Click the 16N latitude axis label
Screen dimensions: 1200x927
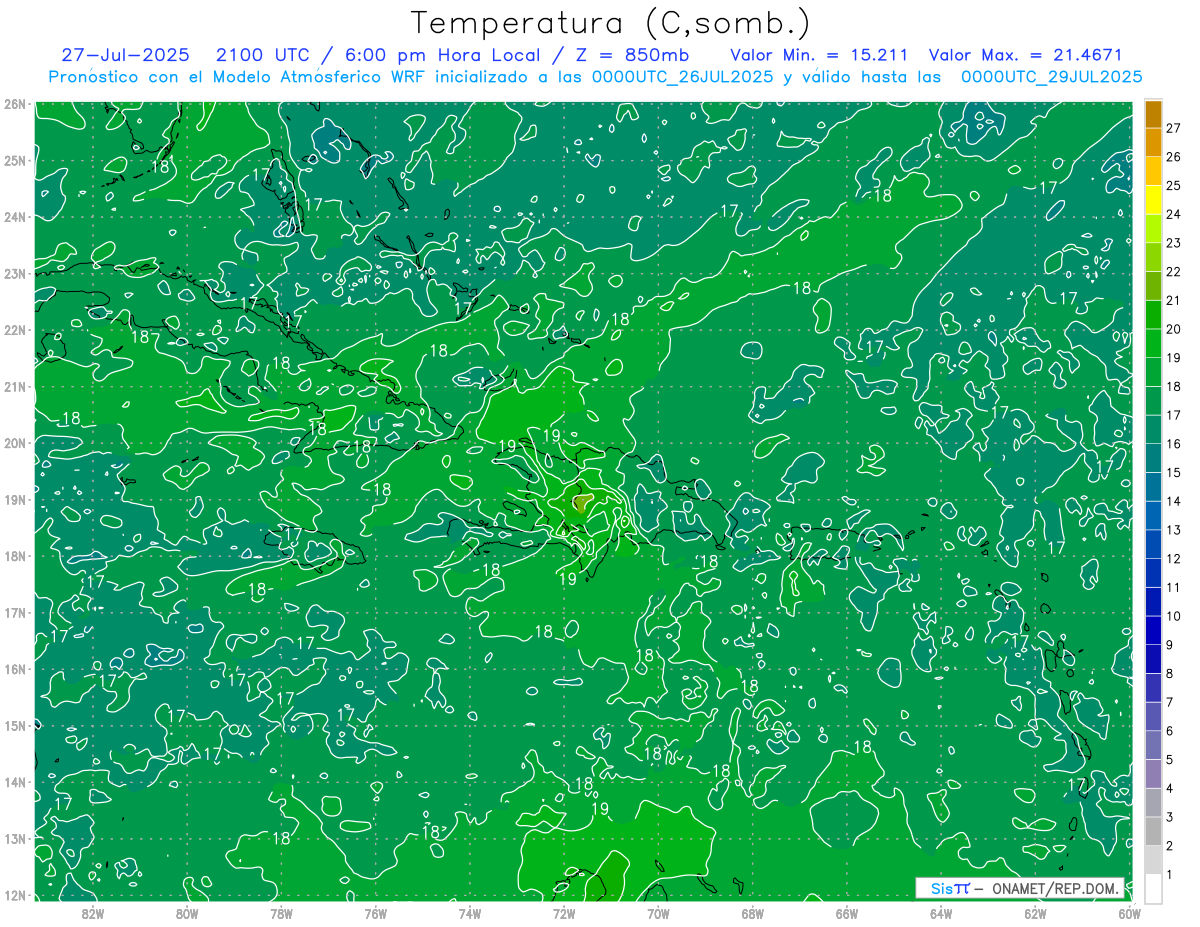[x=15, y=669]
